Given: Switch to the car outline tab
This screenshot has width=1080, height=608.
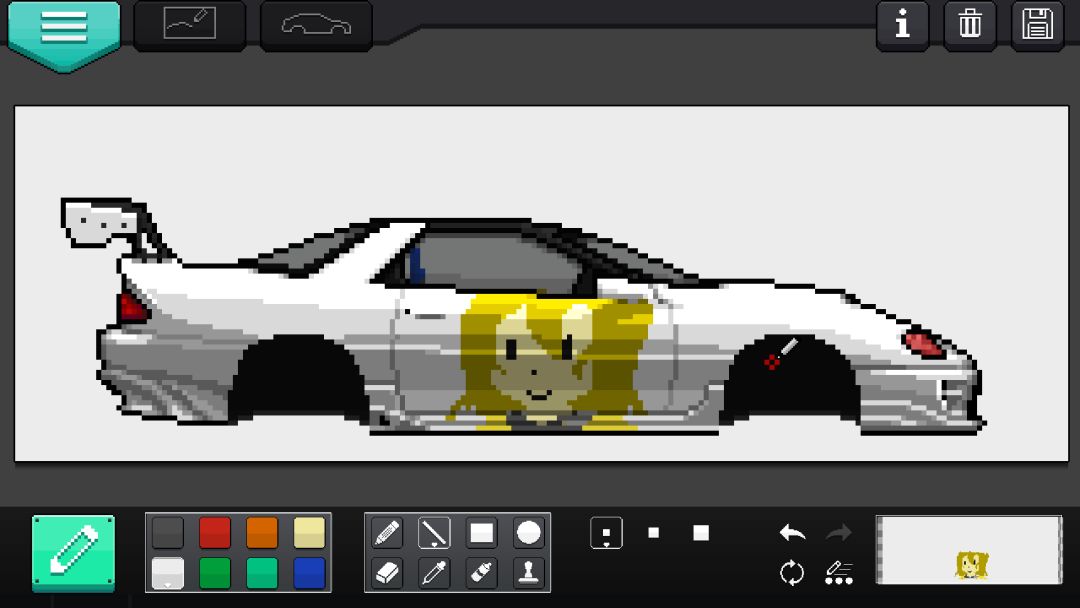Looking at the screenshot, I should click(316, 25).
